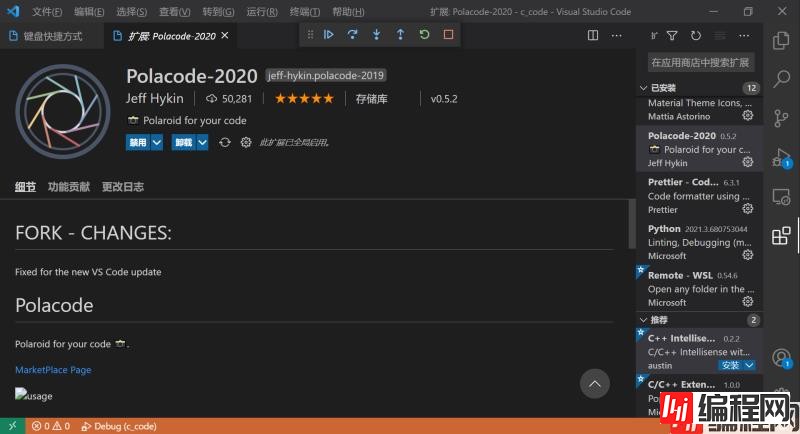Stop debugging with the red square
The height and width of the screenshot is (434, 800).
(448, 34)
